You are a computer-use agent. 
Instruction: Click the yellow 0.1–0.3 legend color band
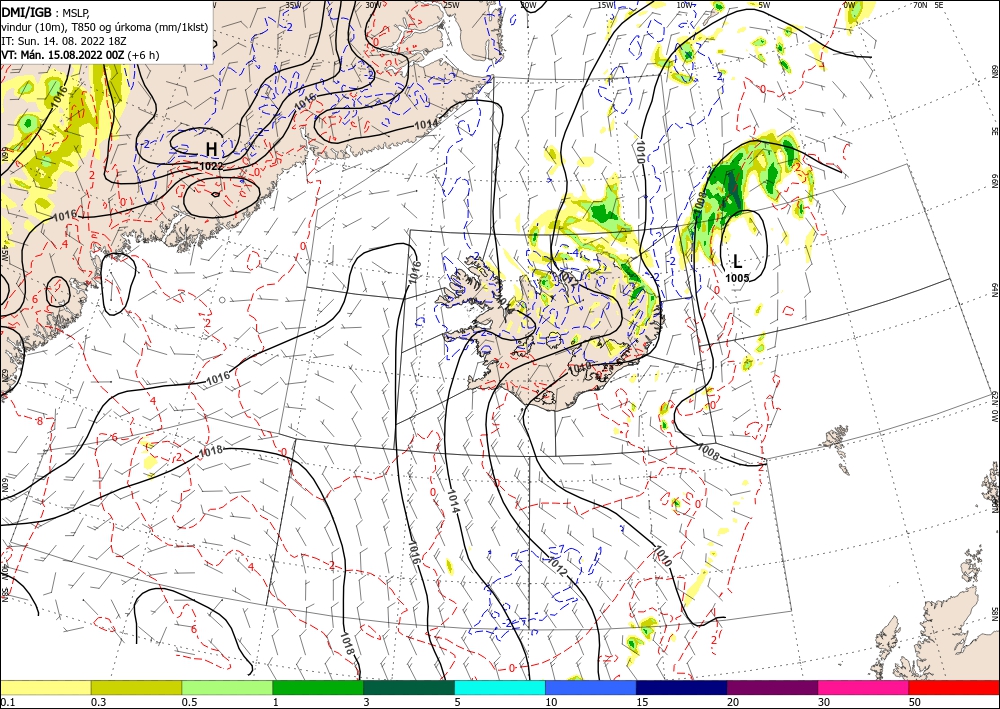[x=45, y=687]
